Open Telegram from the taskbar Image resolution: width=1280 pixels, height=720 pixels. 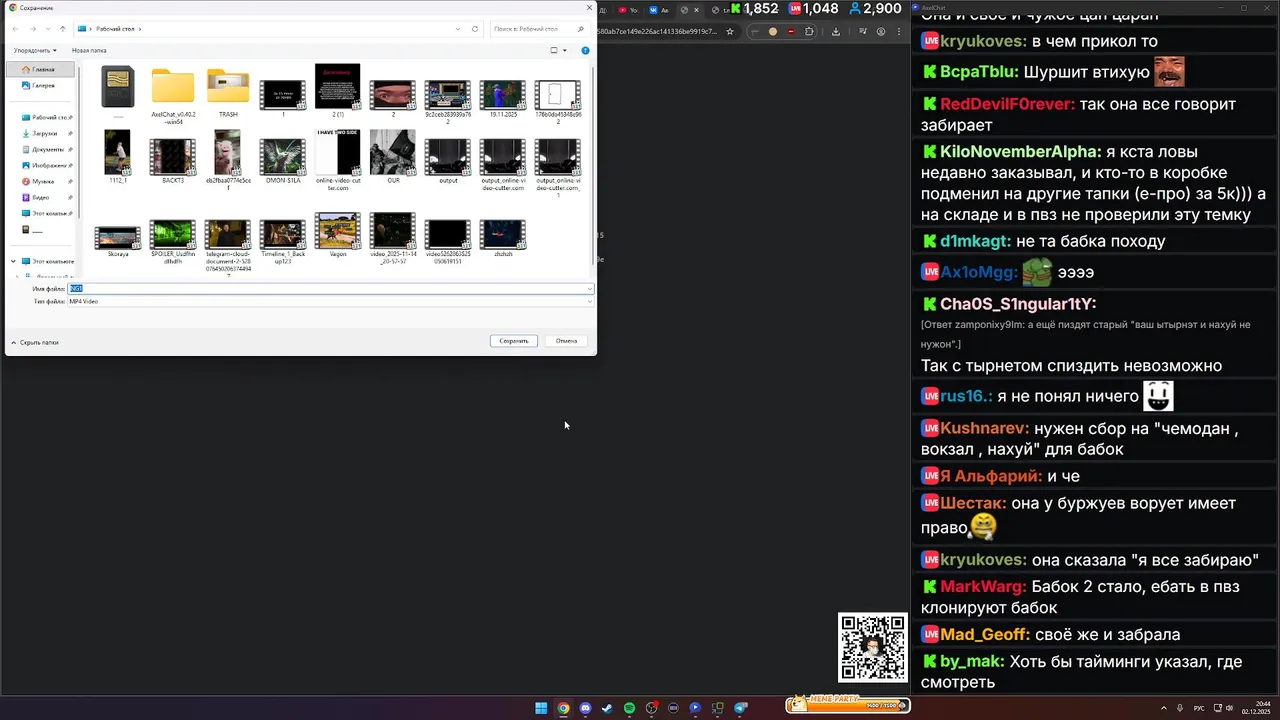point(741,708)
